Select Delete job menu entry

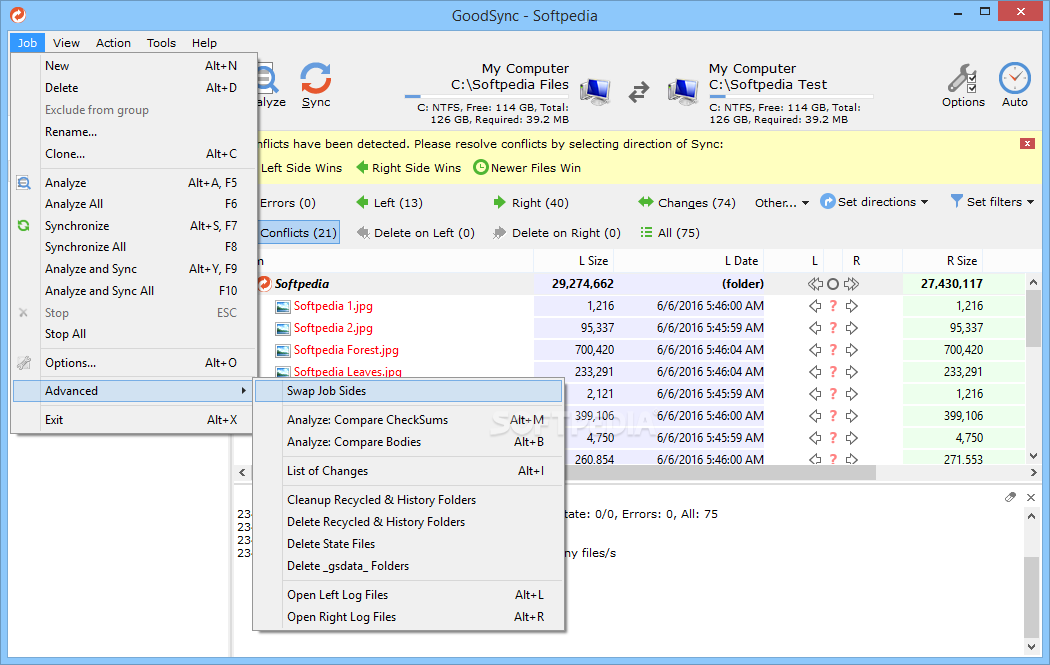click(134, 88)
